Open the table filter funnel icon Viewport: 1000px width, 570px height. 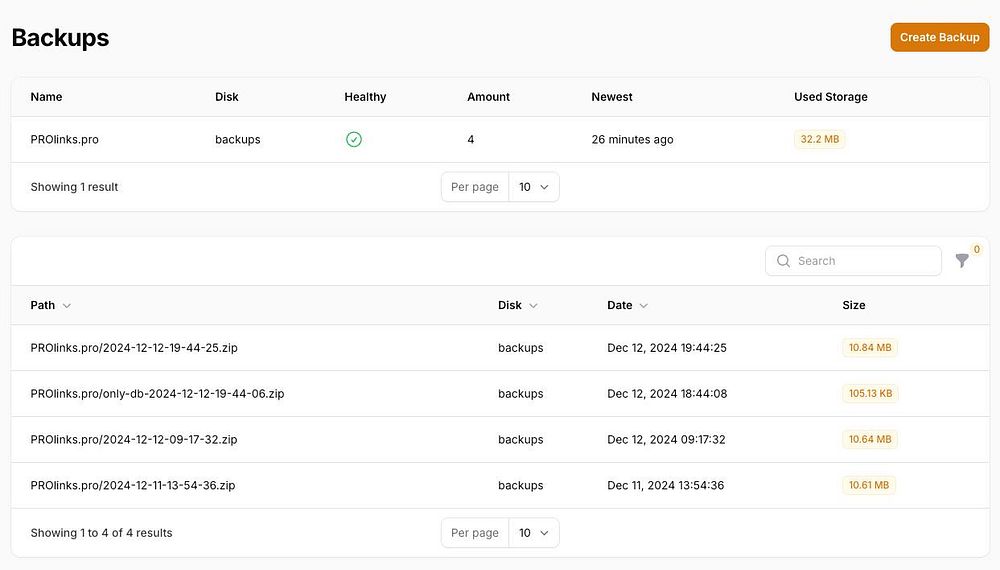click(962, 261)
